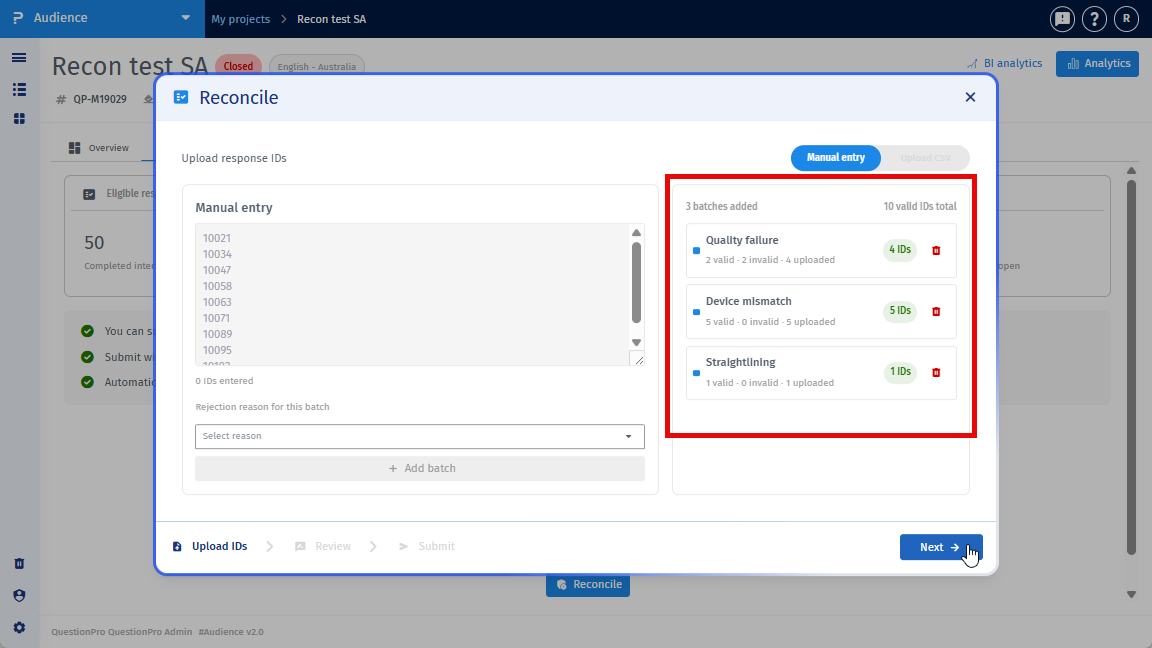Click the text area scroll down arrow
The width and height of the screenshot is (1152, 648).
click(x=636, y=343)
